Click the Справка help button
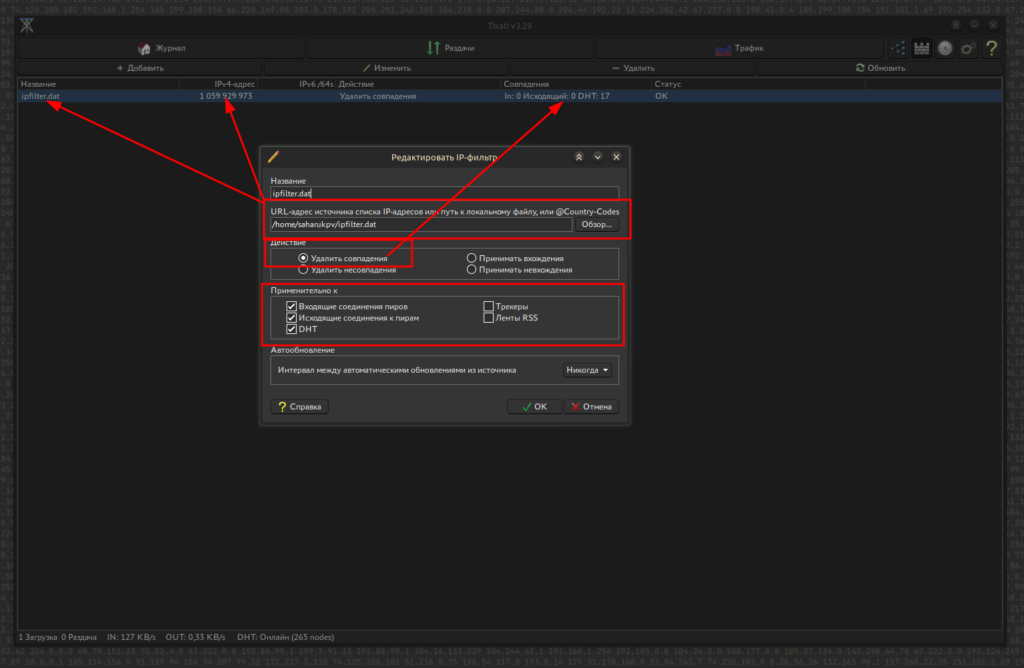 point(300,407)
